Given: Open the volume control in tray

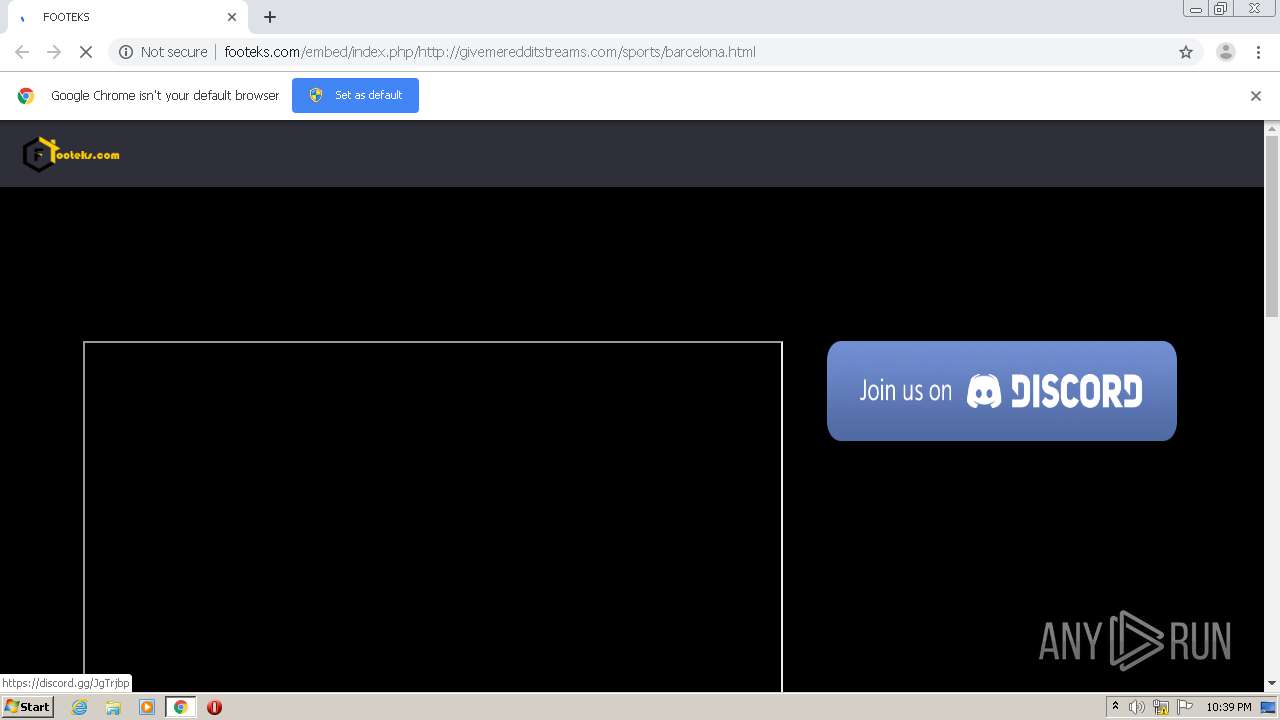Looking at the screenshot, I should click(x=1137, y=707).
